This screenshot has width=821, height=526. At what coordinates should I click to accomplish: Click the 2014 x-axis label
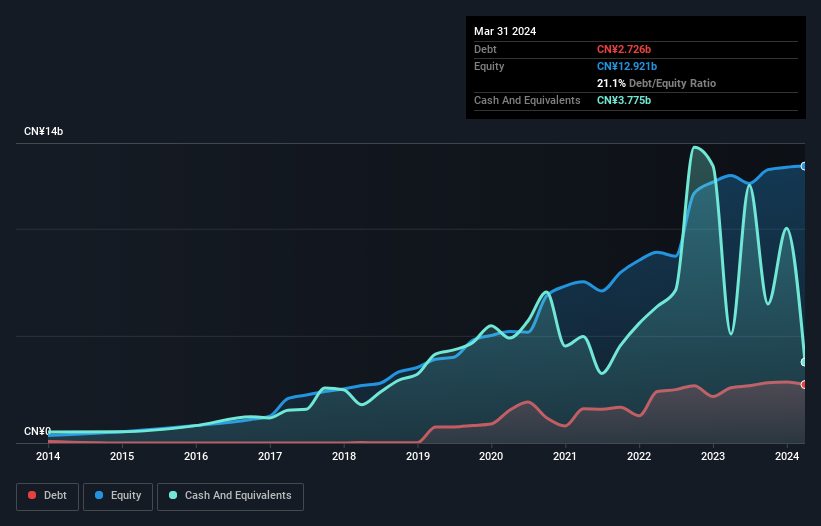(48, 456)
